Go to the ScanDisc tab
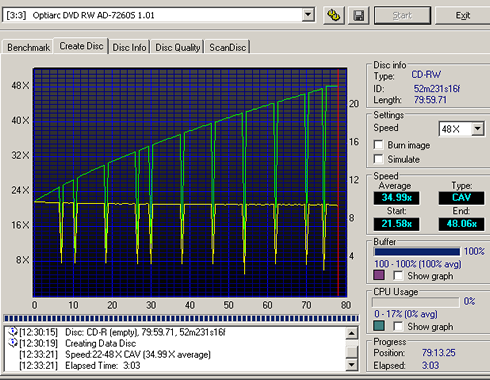Screen dimensions: 490x380 228,47
